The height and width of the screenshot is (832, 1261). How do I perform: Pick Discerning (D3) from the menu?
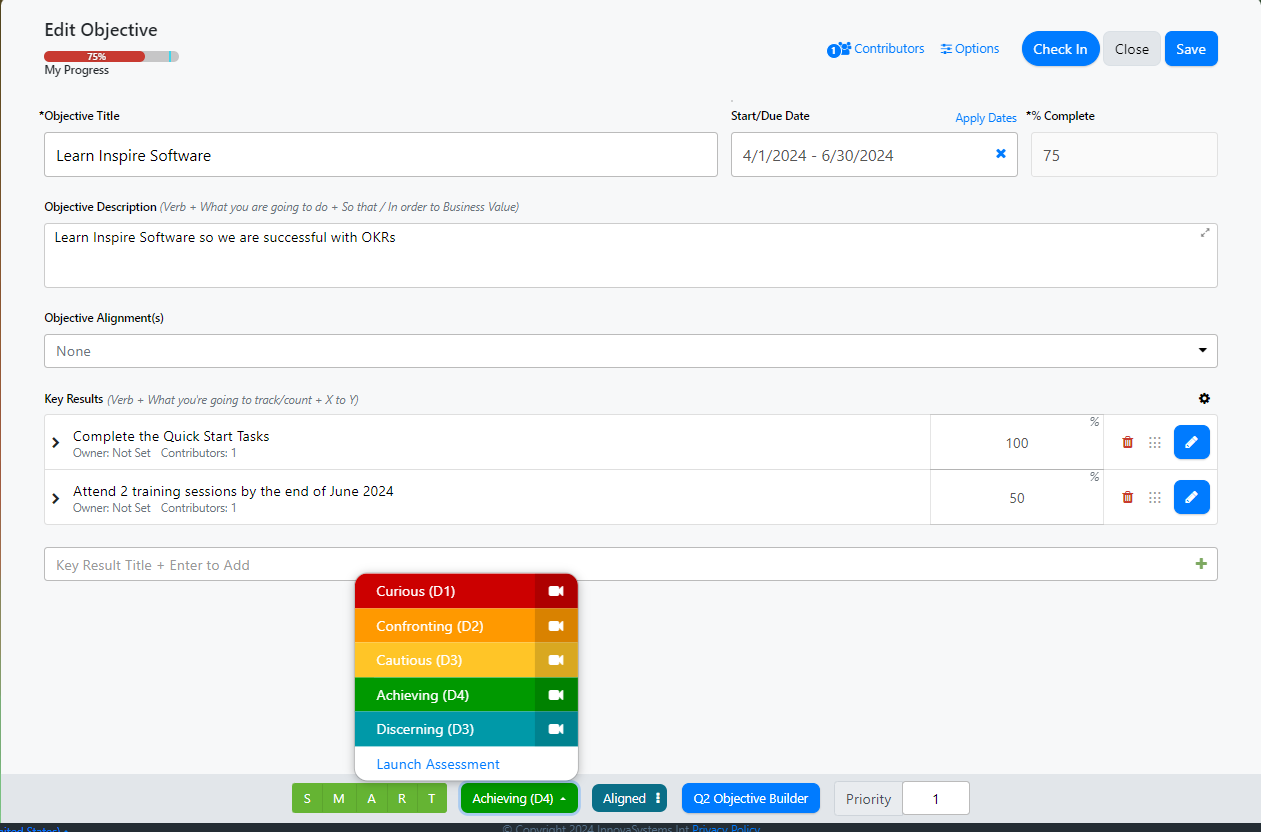click(445, 729)
